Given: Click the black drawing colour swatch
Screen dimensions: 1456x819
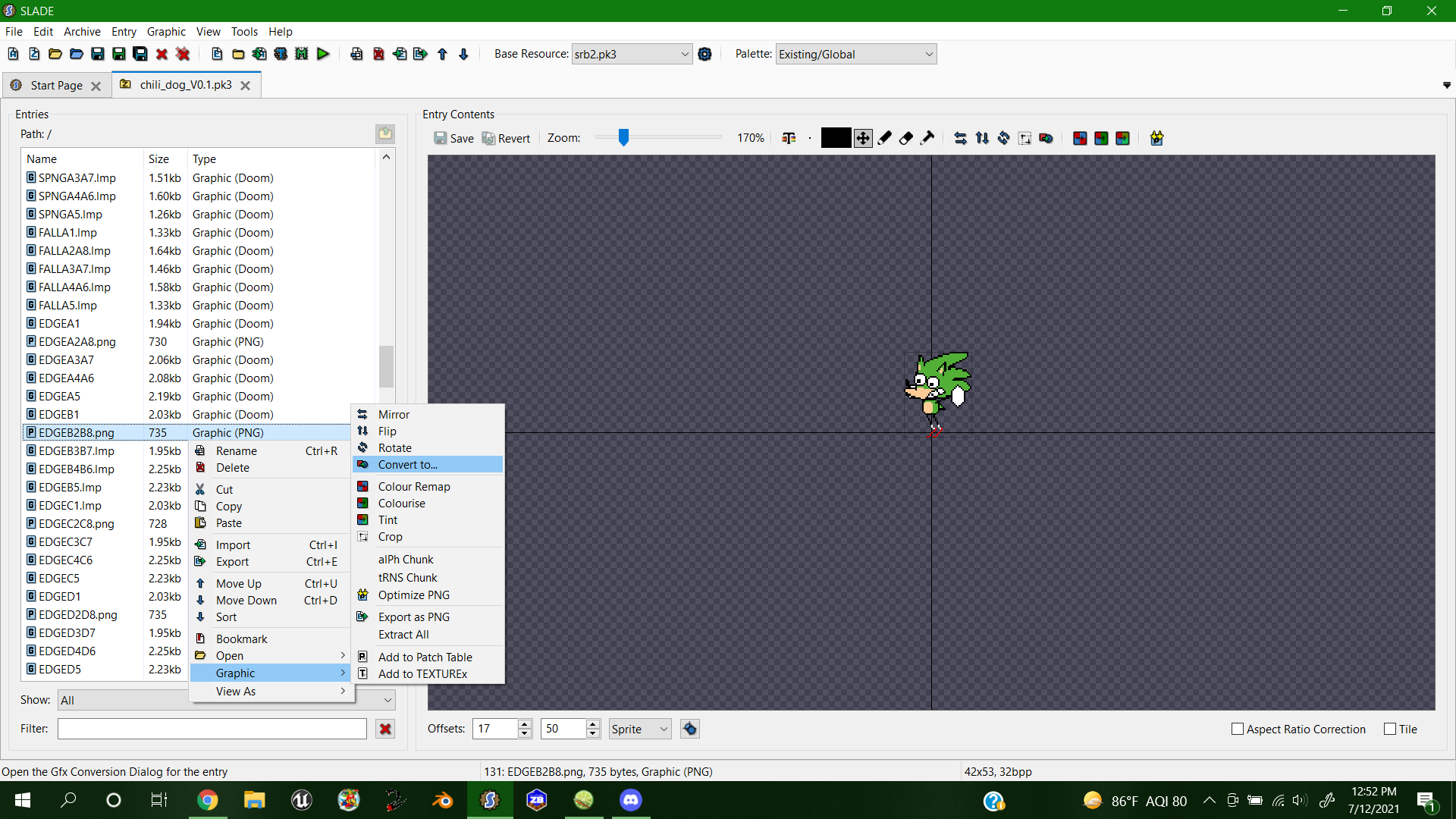Looking at the screenshot, I should [836, 138].
